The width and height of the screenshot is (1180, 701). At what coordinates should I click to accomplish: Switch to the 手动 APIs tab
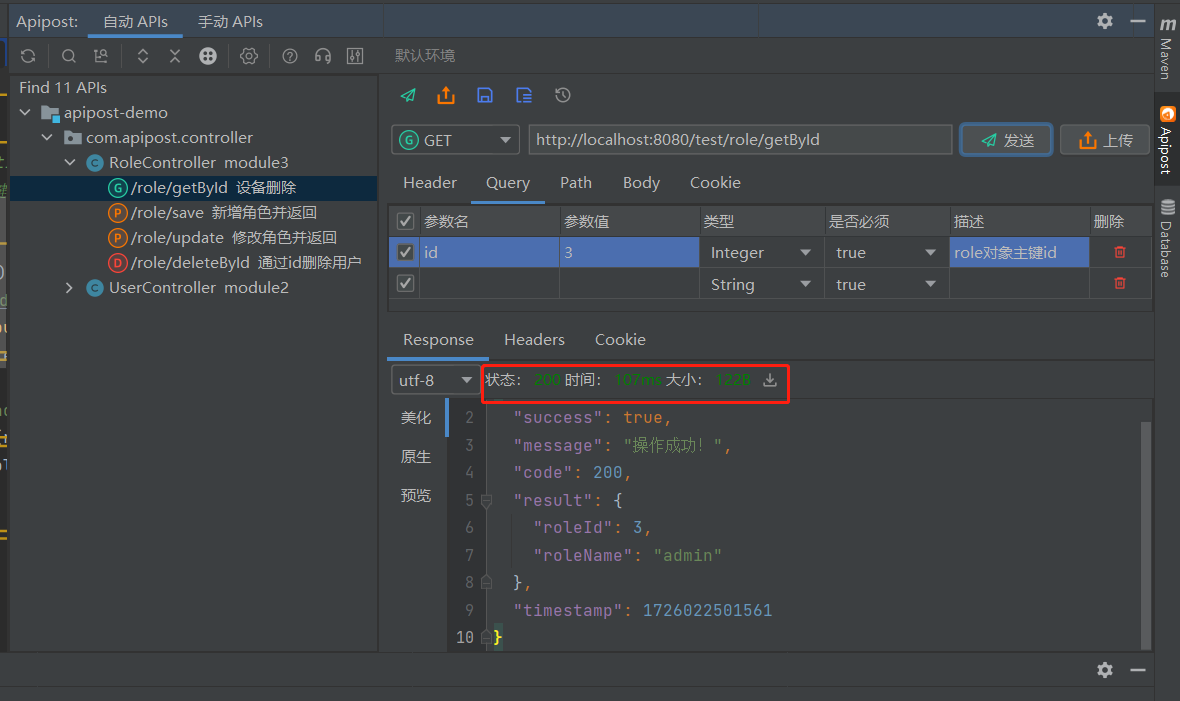tap(230, 22)
